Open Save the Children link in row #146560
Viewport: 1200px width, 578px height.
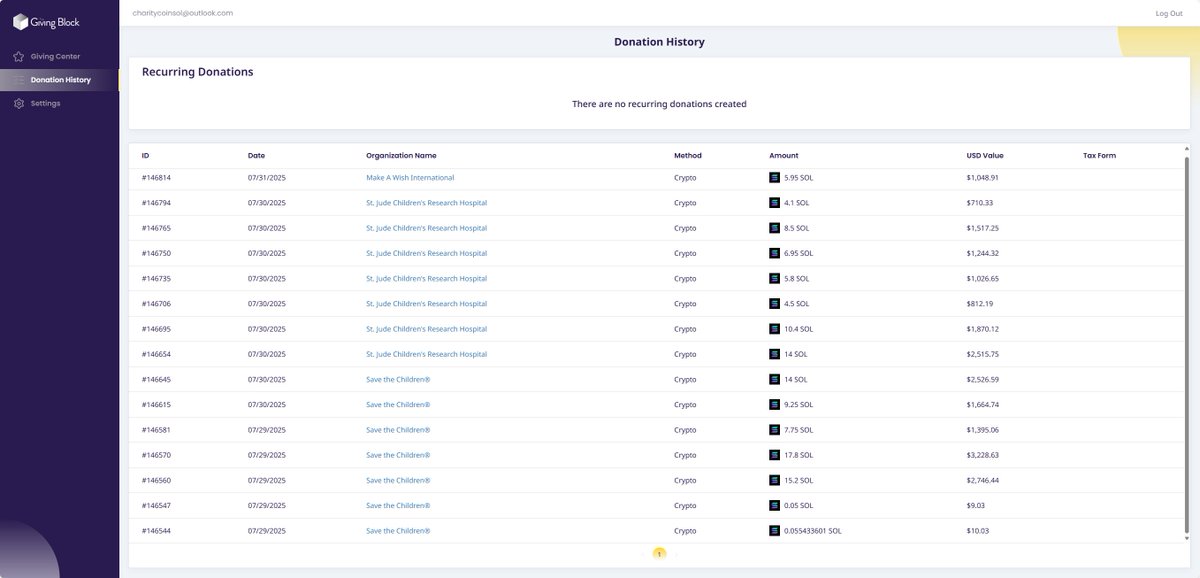[398, 480]
